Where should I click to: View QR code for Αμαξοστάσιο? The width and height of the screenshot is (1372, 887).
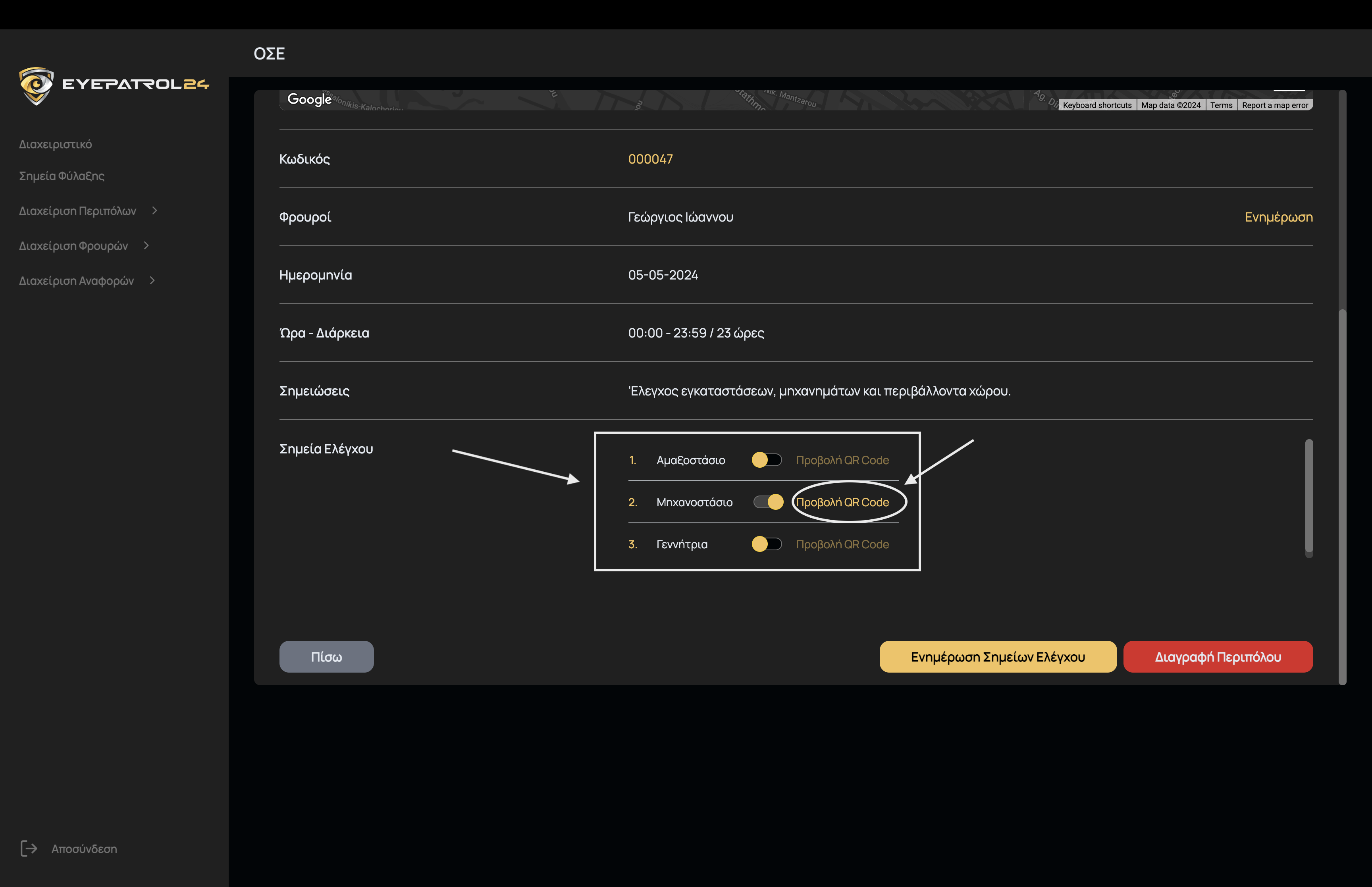(x=842, y=460)
